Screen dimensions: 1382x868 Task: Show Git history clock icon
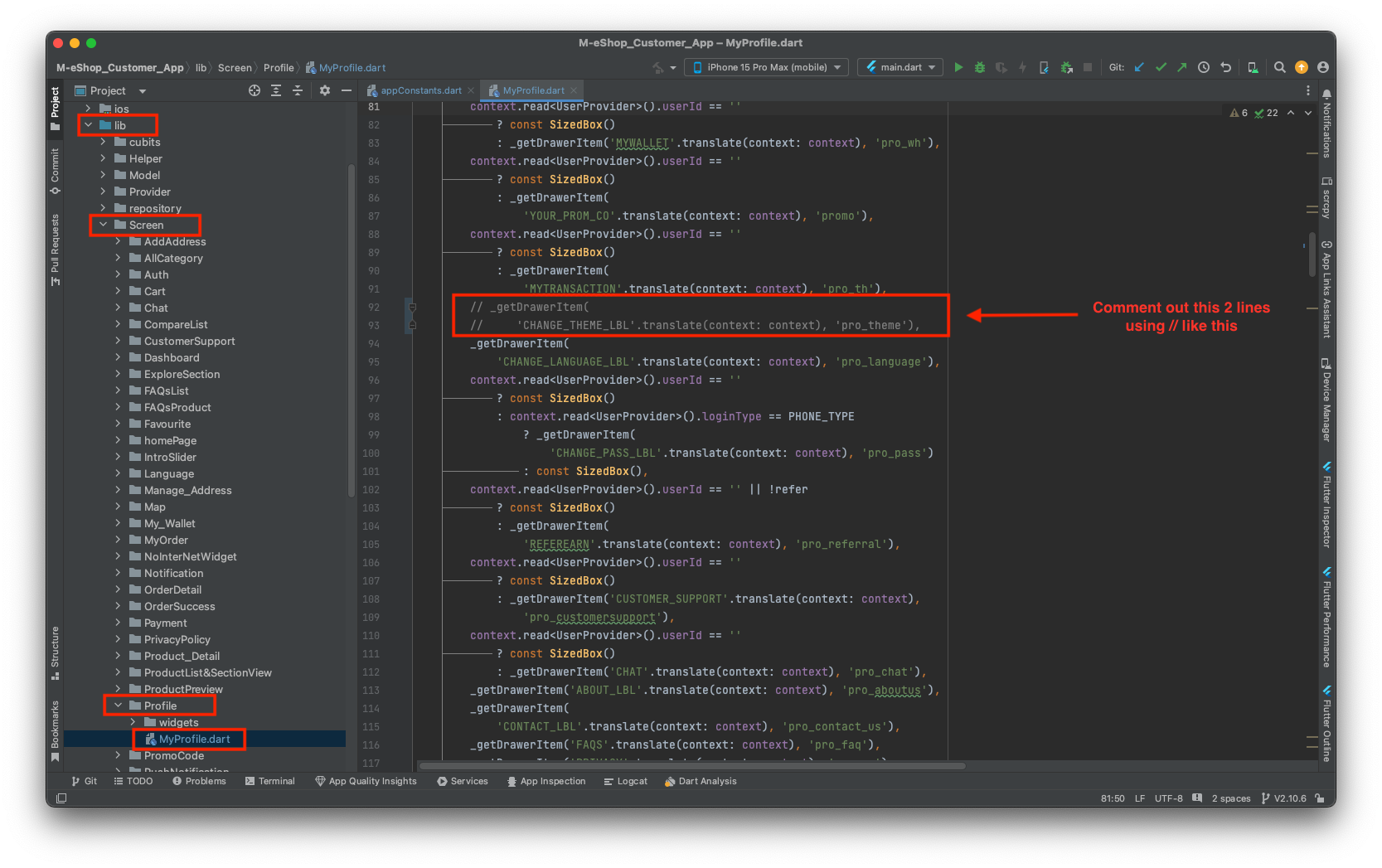(1204, 67)
